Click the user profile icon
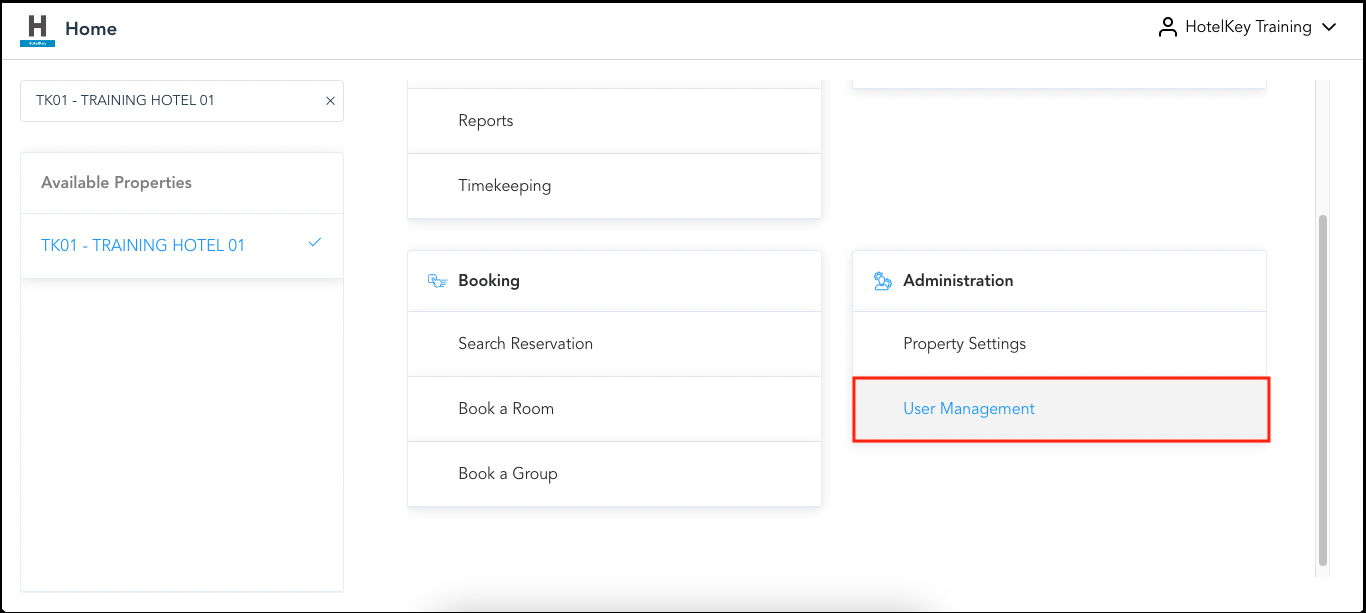The width and height of the screenshot is (1366, 613). click(x=1167, y=26)
